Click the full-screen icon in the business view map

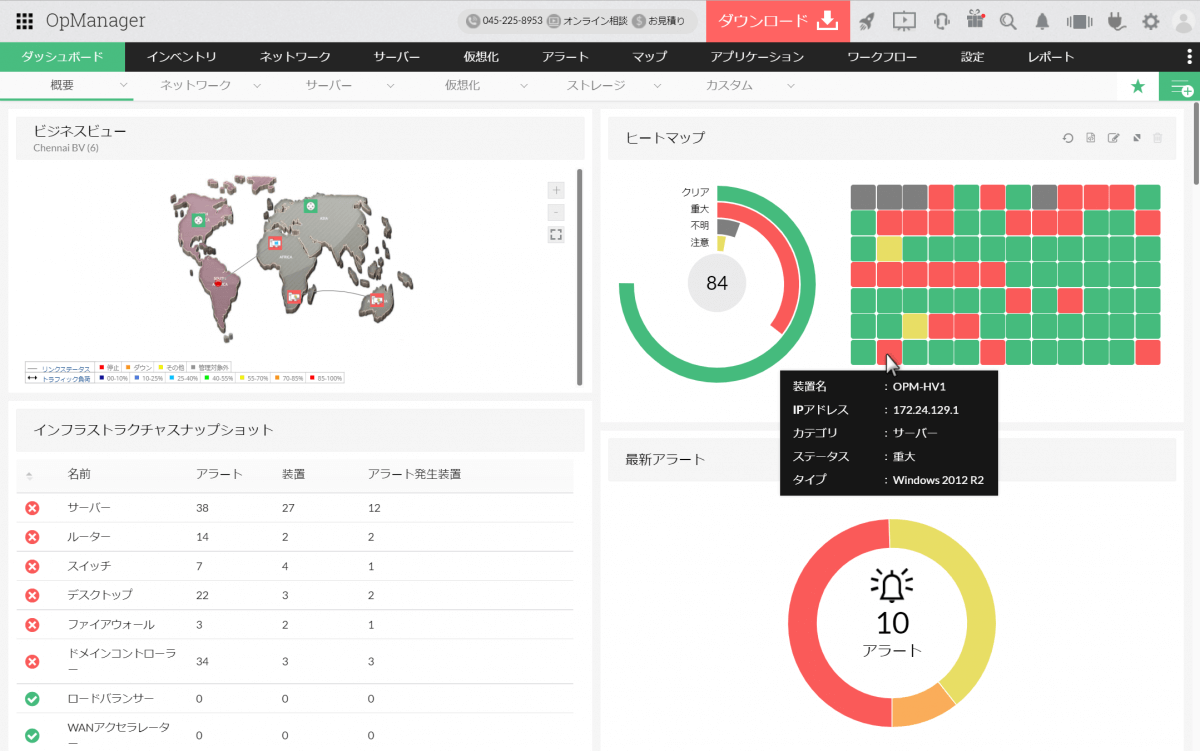point(556,234)
